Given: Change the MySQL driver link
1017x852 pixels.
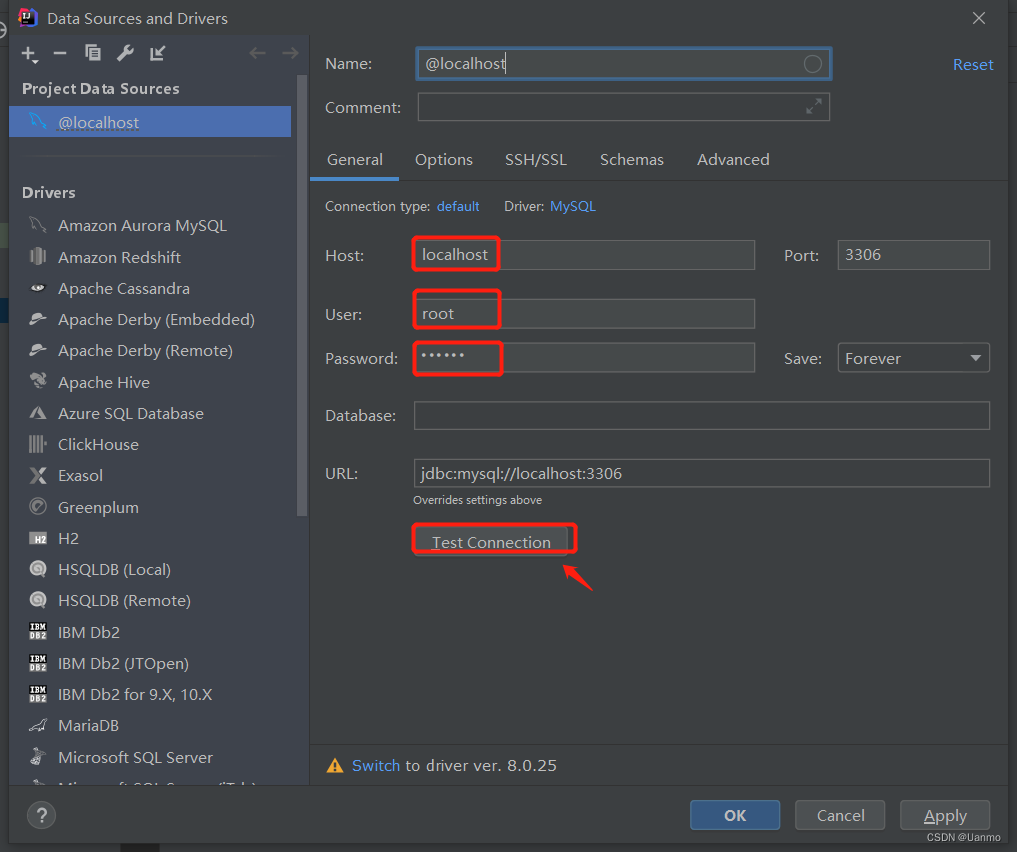Looking at the screenshot, I should point(573,206).
